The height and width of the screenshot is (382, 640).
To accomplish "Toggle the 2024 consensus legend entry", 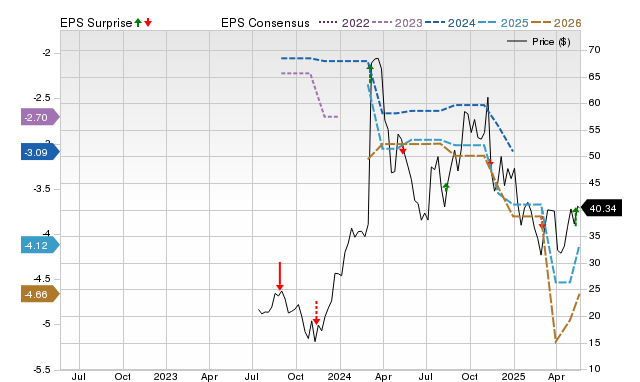I will [450, 23].
